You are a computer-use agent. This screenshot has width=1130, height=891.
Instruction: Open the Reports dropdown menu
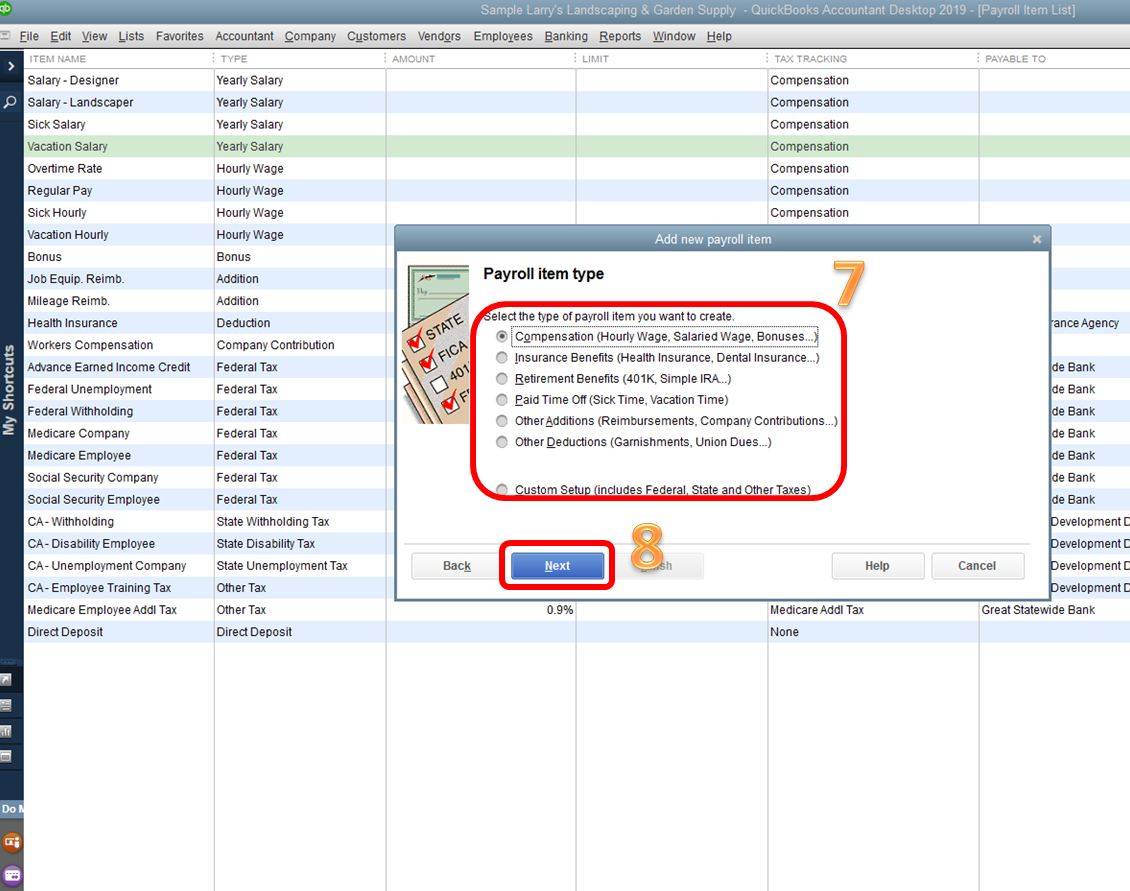tap(620, 36)
